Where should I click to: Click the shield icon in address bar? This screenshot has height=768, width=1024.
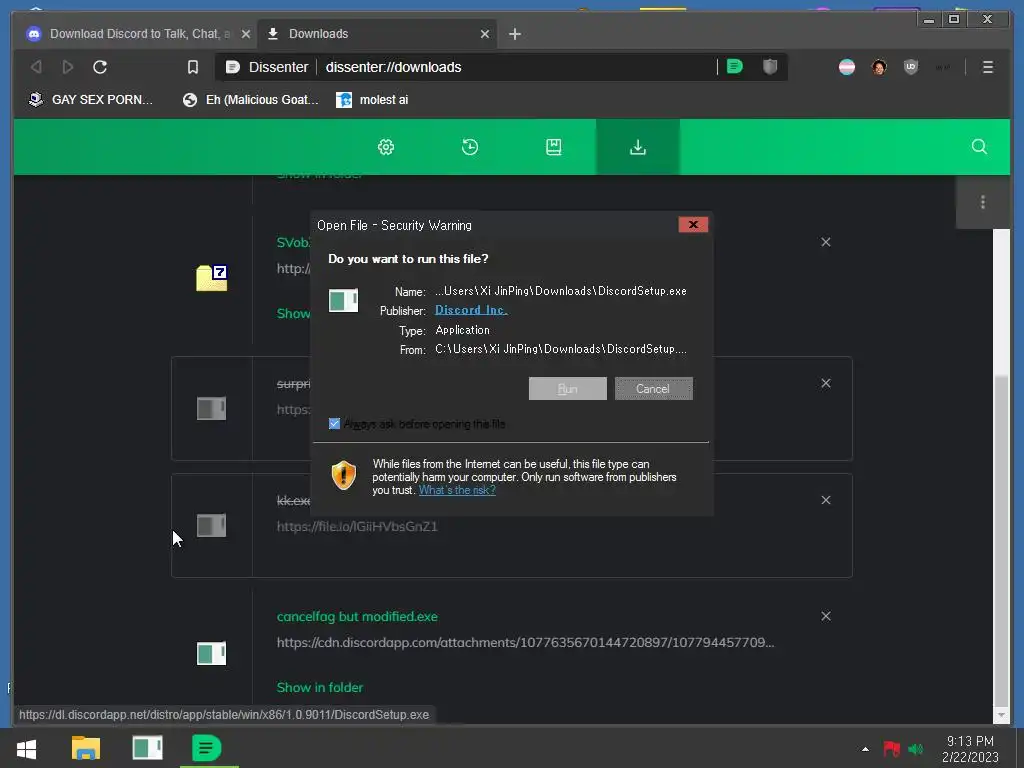click(770, 67)
